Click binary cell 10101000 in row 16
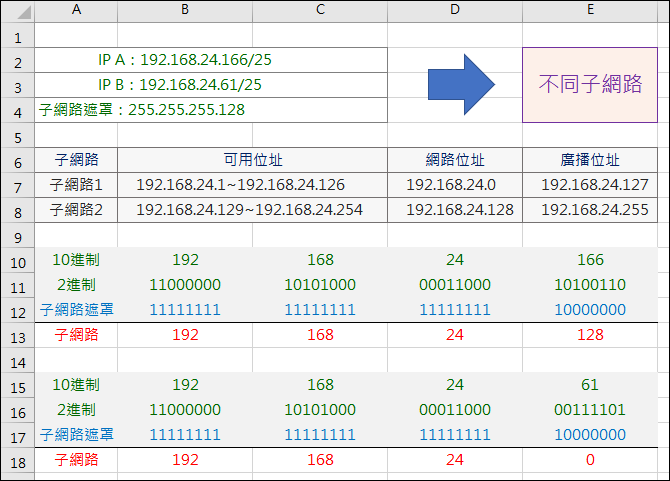The height and width of the screenshot is (481, 670). [x=320, y=410]
